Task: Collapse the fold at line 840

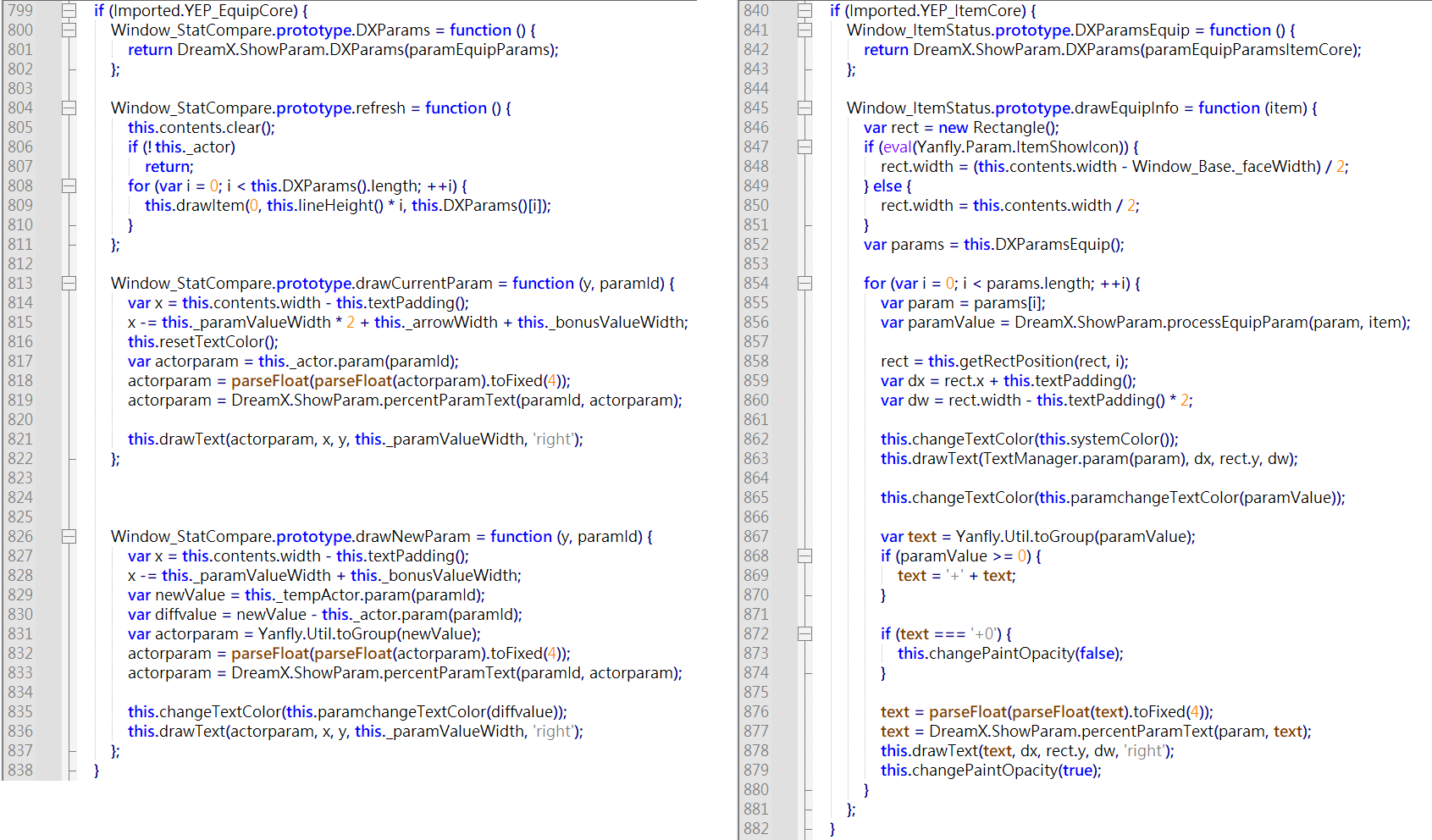Action: click(805, 11)
